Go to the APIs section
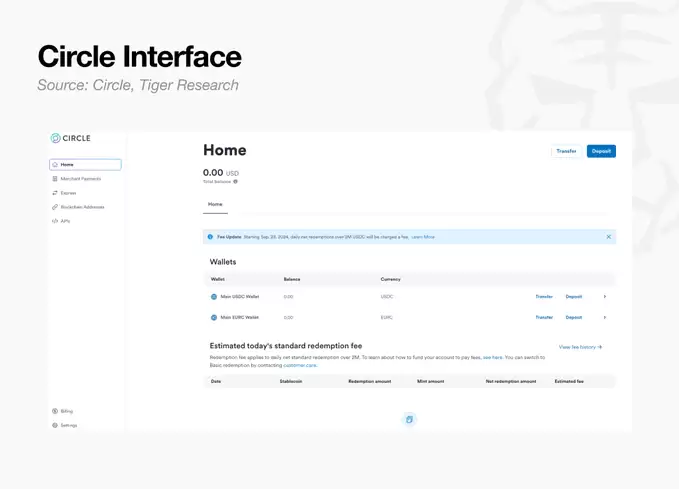 pyautogui.click(x=61, y=221)
